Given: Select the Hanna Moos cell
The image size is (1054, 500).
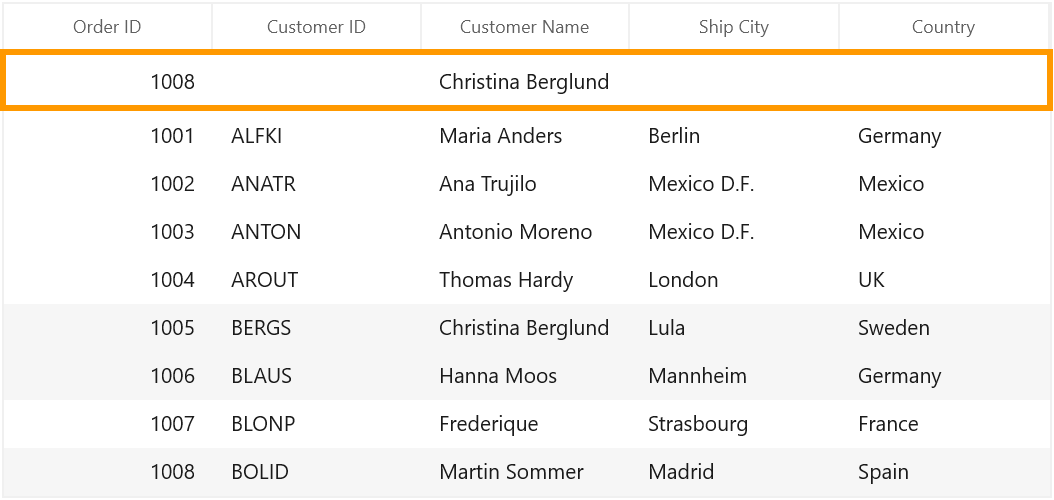Looking at the screenshot, I should coord(525,376).
